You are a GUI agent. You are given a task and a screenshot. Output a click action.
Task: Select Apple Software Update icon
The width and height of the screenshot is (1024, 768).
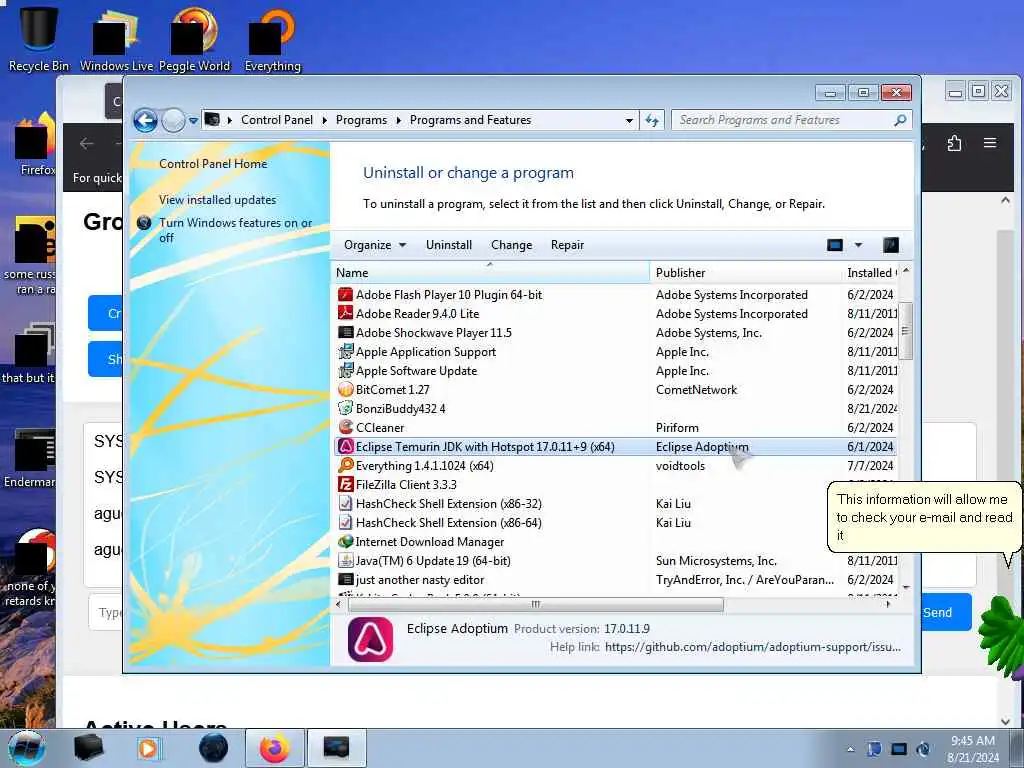345,370
